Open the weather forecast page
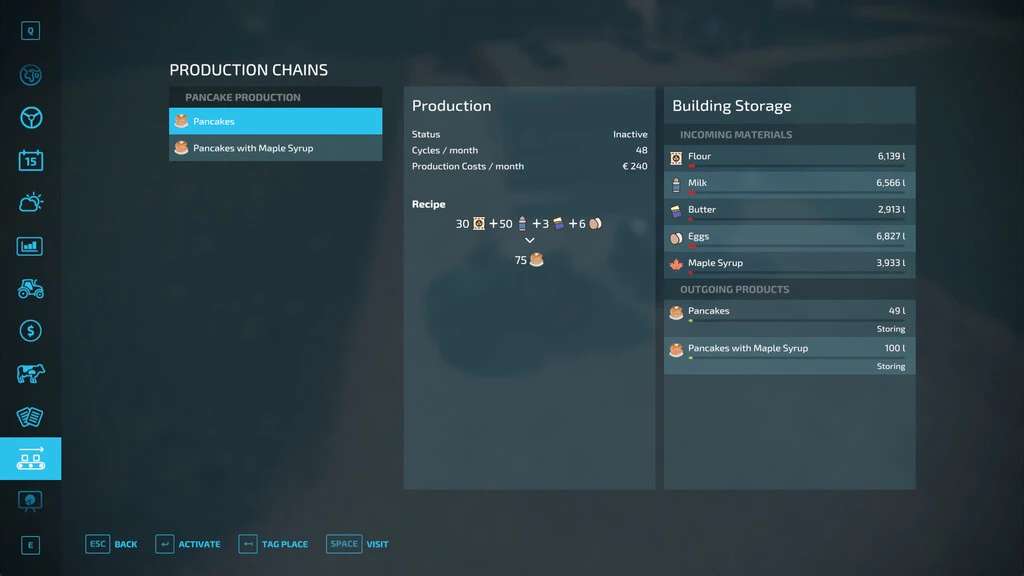Screen dimensions: 1024x576 coord(30,203)
